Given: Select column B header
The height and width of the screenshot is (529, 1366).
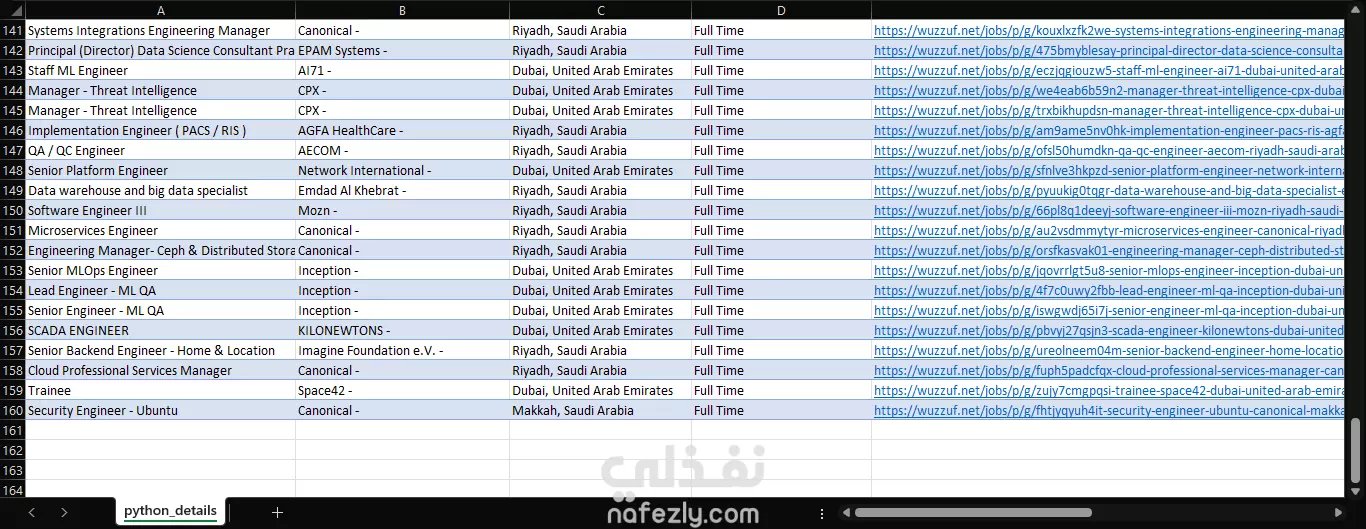Looking at the screenshot, I should coord(403,10).
